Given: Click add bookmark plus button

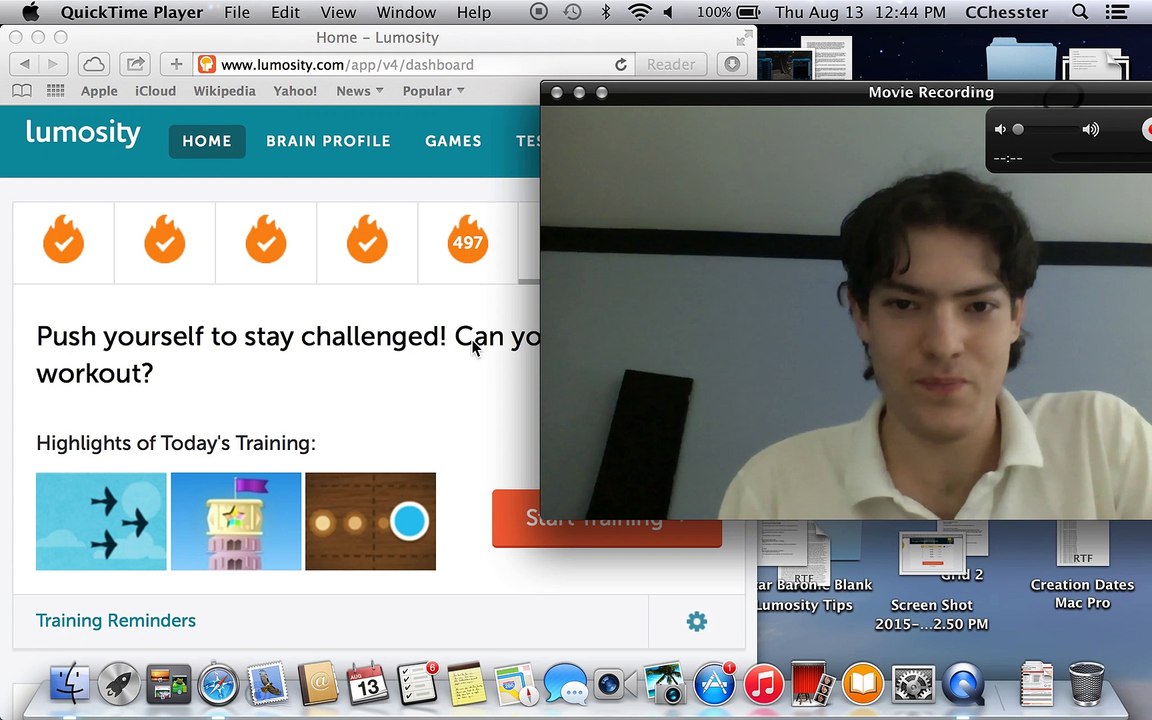Looking at the screenshot, I should (x=176, y=65).
